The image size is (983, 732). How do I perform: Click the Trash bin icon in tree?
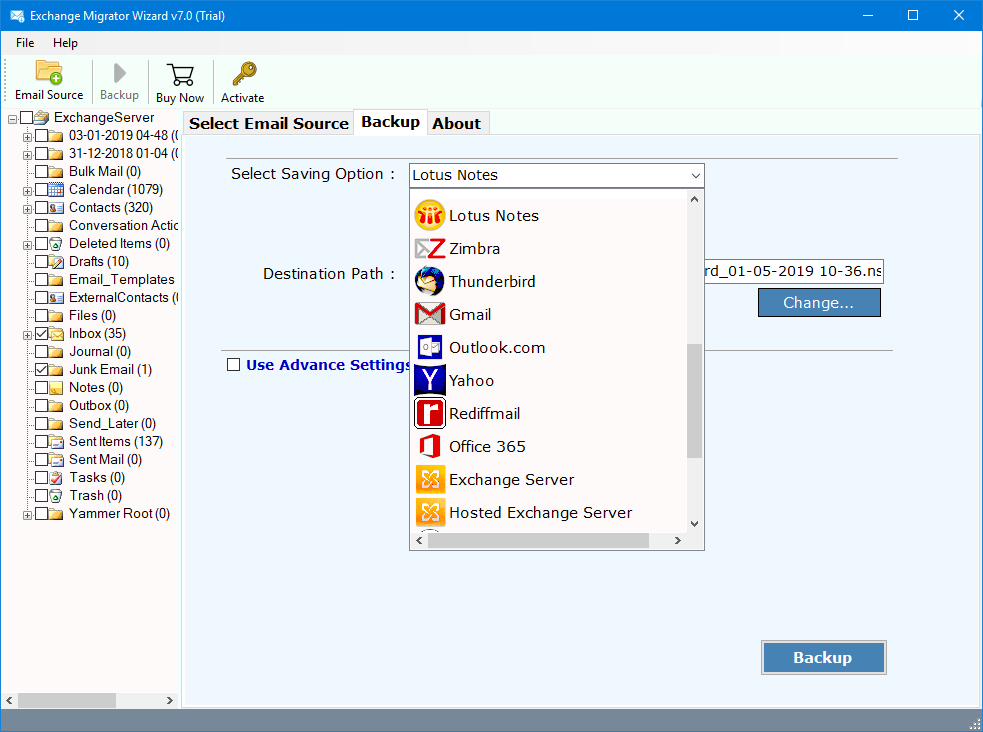click(56, 496)
